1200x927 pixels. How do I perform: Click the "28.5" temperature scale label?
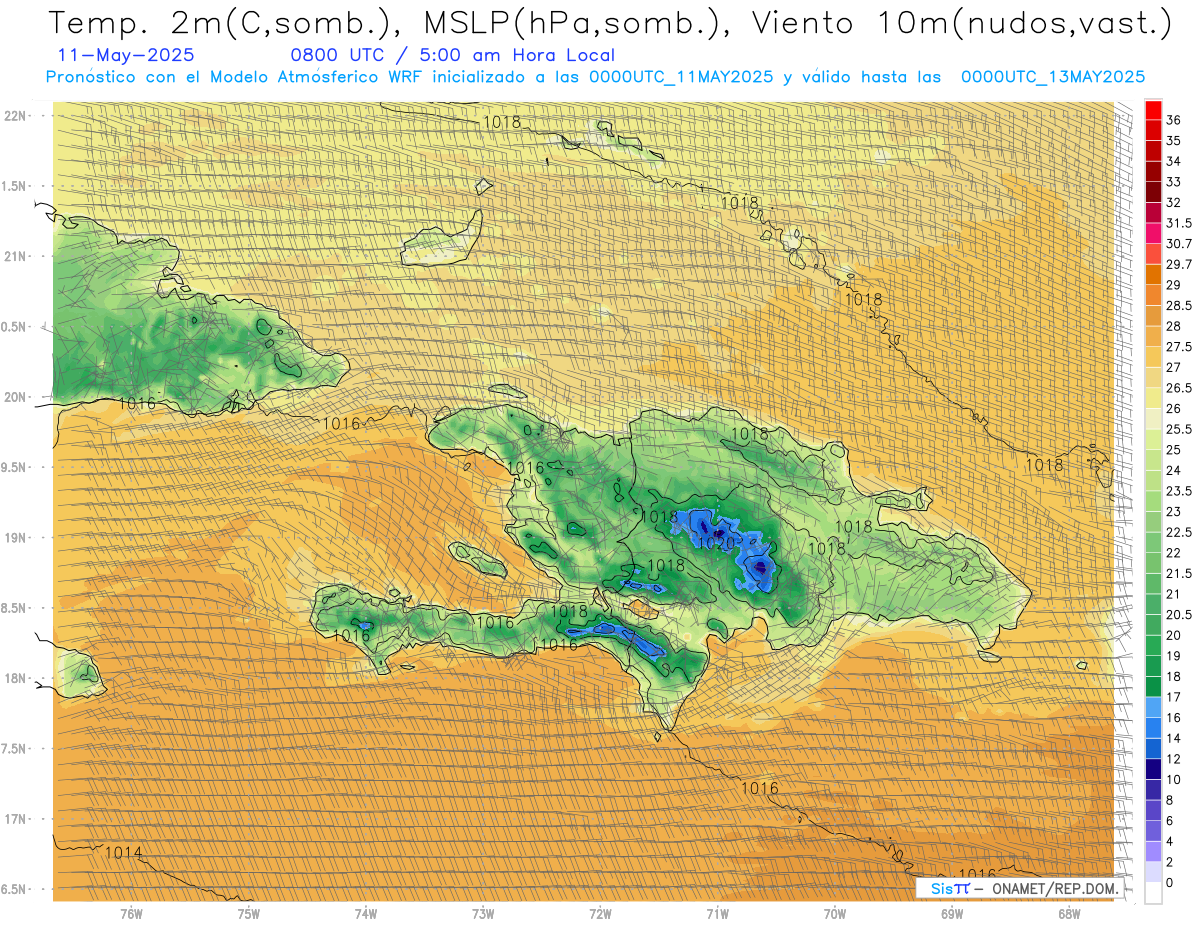point(1179,306)
